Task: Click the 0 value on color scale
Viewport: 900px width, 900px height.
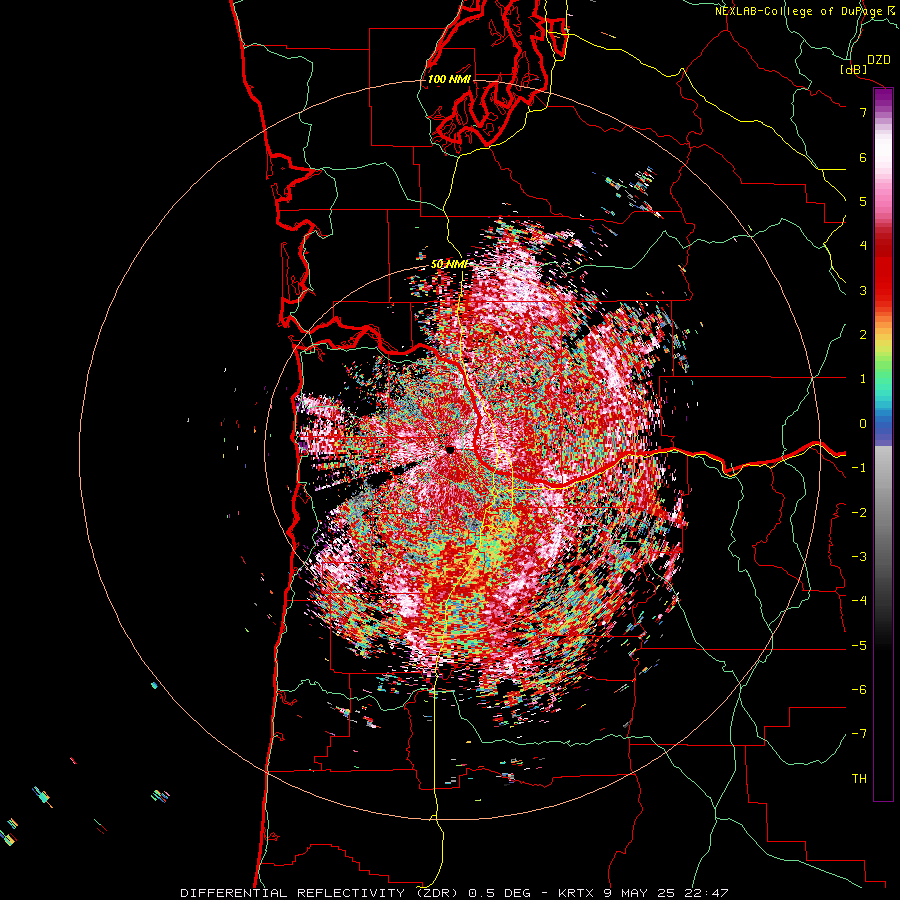Action: click(x=863, y=424)
